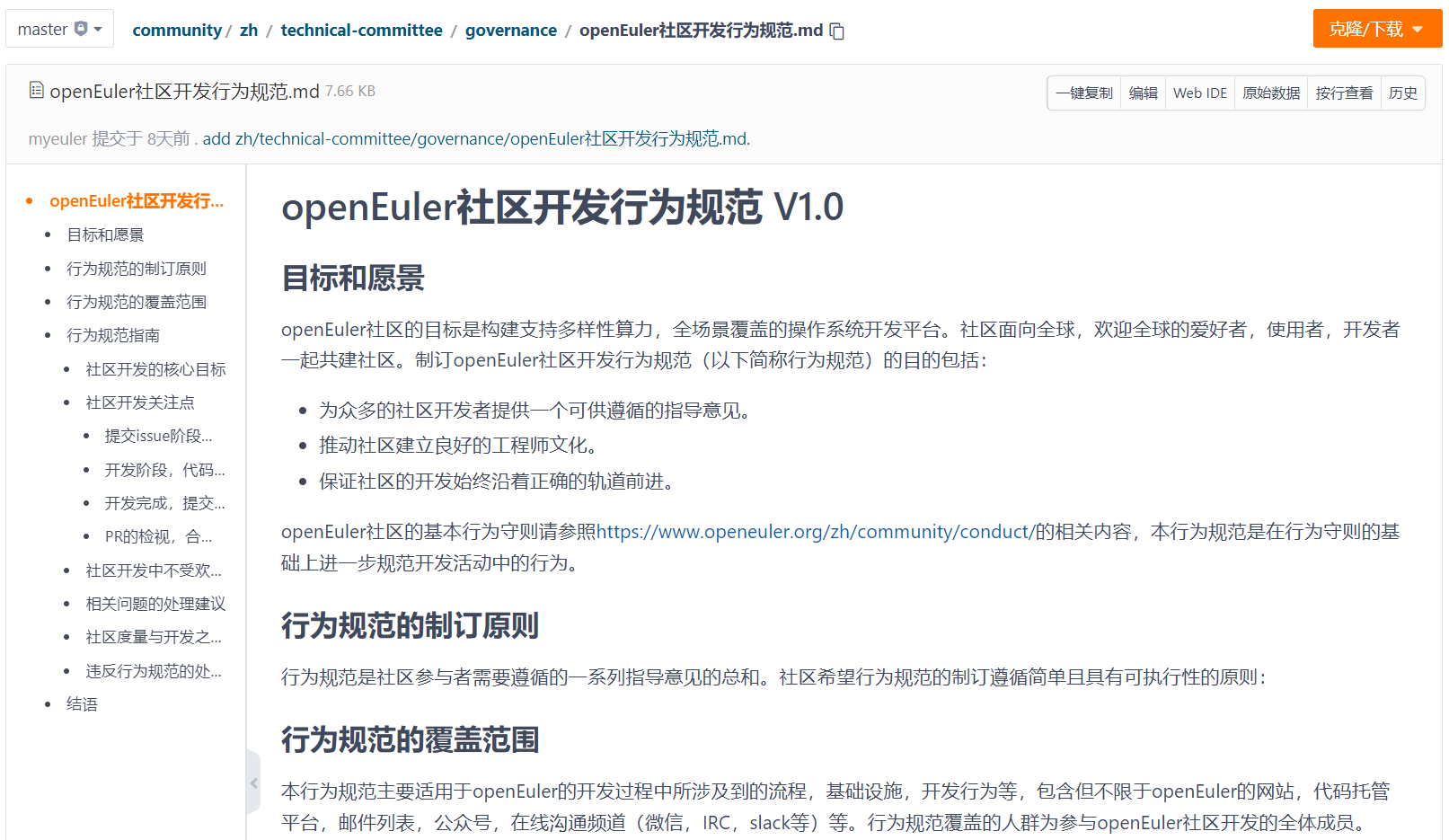Click the 一键复制 button
Screen dimensions: 1449x840
coord(1084,93)
